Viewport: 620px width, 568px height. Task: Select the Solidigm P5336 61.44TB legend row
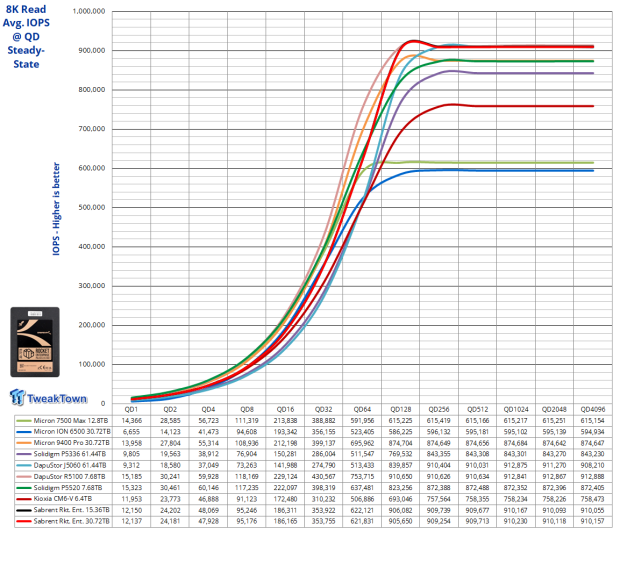64,454
